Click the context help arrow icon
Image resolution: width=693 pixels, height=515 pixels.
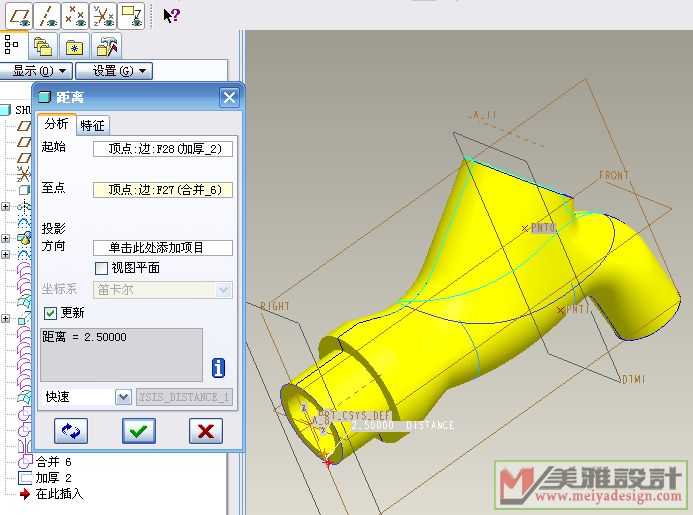tap(171, 15)
